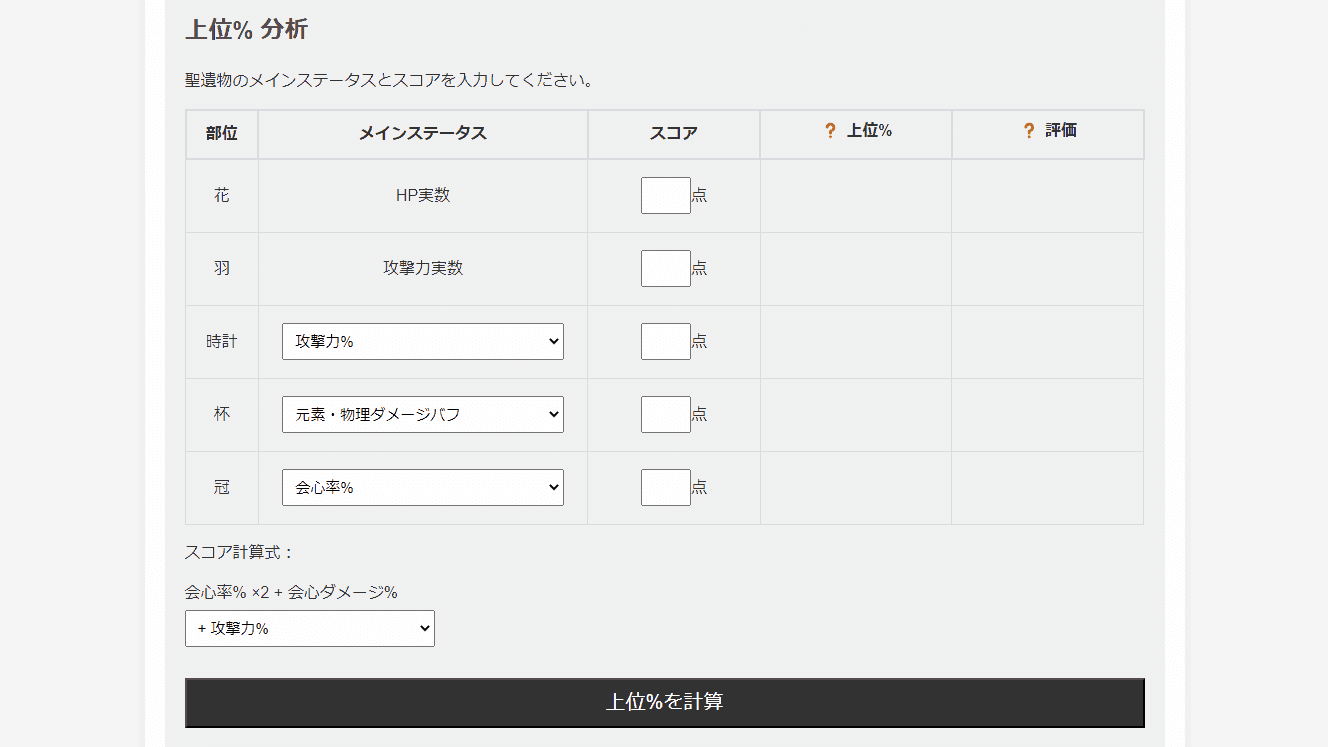The image size is (1328, 747).
Task: Click the HP実数 cell in 花 row
Action: click(x=422, y=195)
